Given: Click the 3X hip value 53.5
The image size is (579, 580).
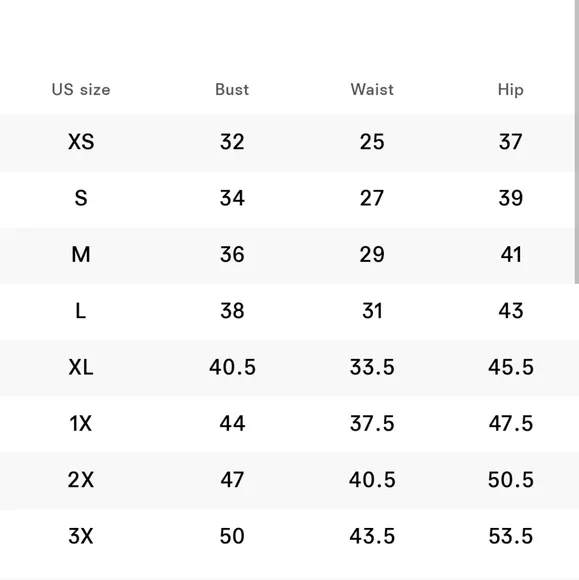Looking at the screenshot, I should point(511,536).
